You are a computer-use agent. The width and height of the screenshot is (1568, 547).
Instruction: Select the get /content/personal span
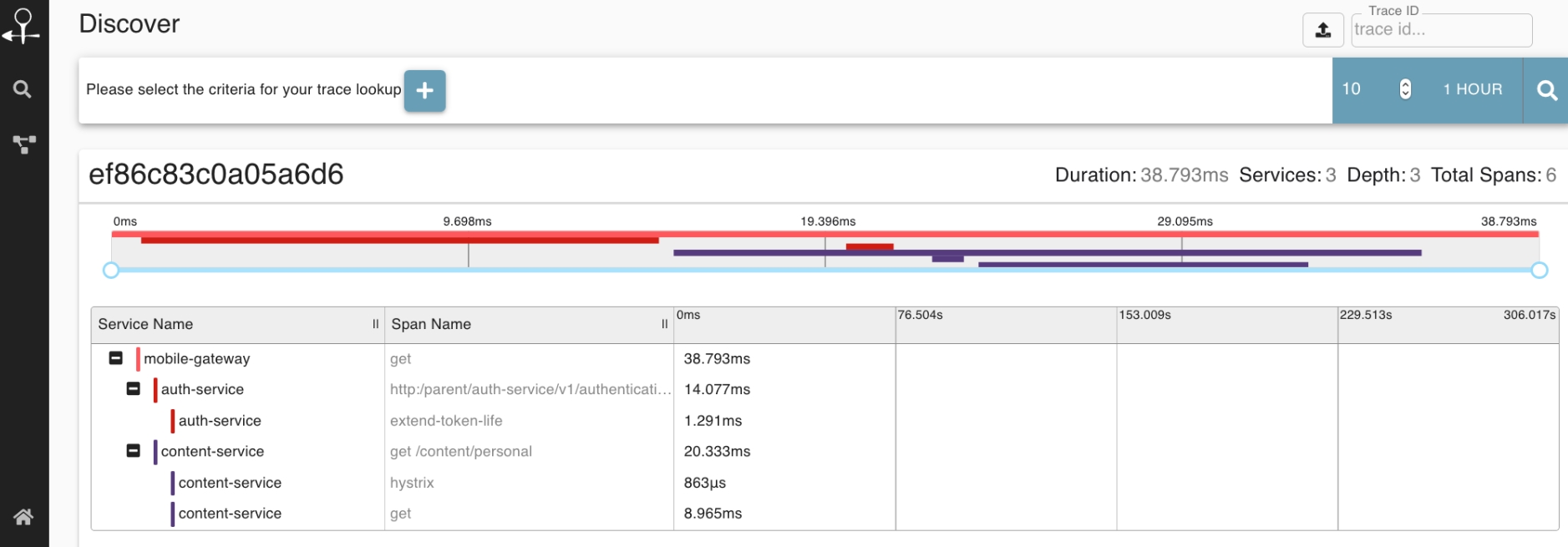[460, 452]
